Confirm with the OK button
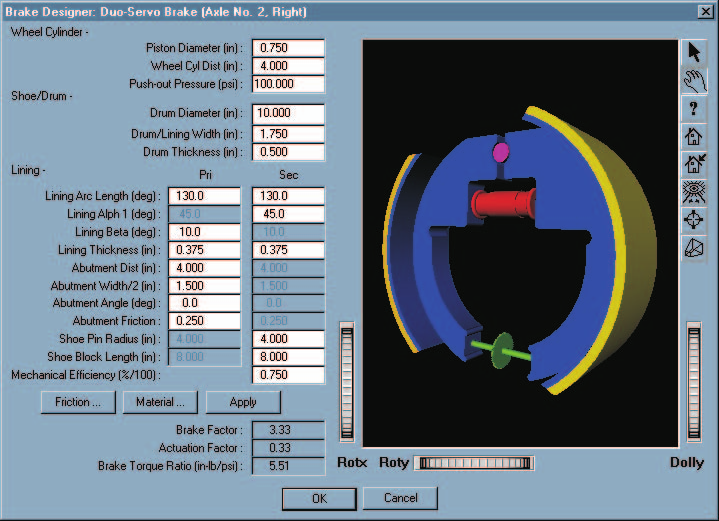 coord(319,499)
